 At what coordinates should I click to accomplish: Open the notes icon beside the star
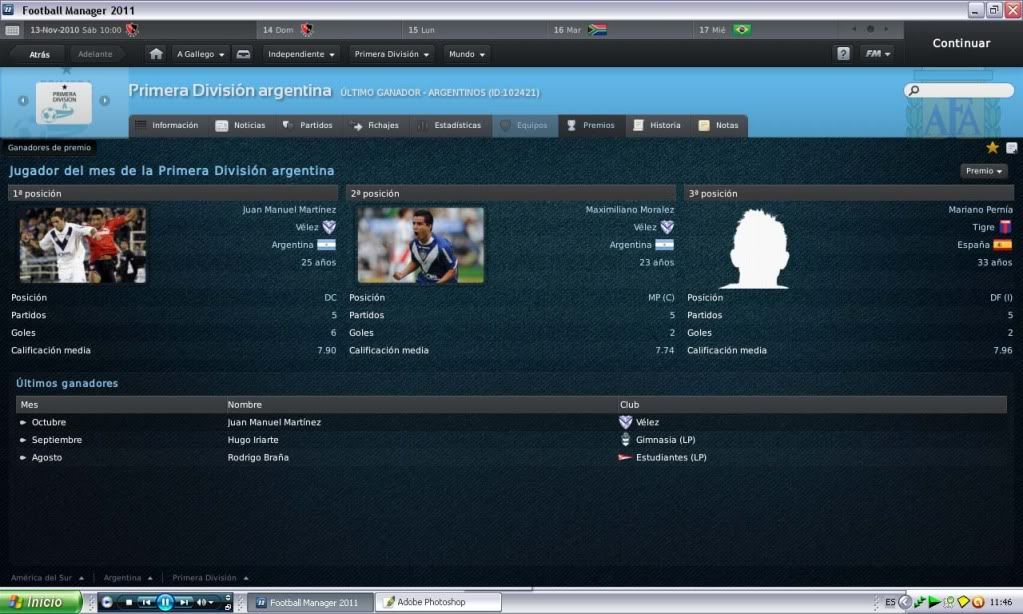coord(1011,148)
